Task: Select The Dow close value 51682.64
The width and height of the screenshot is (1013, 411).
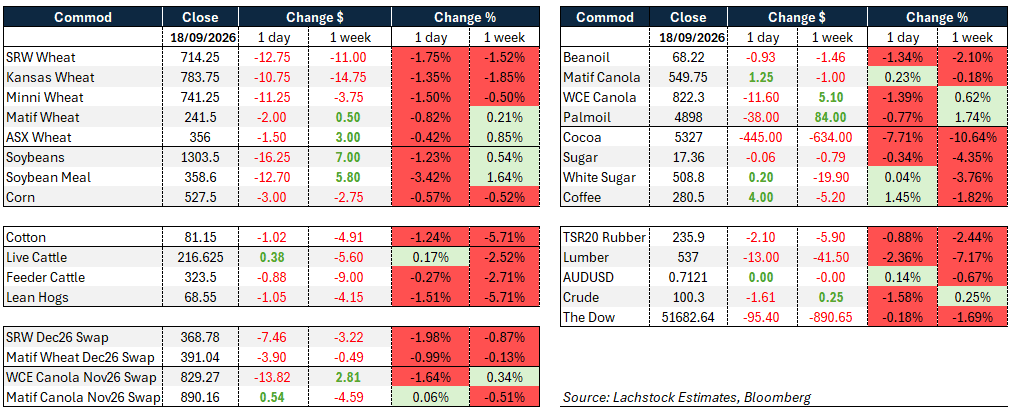Action: (687, 317)
